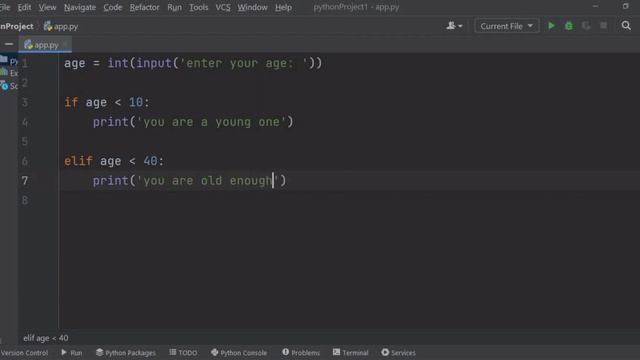
Task: Open the Navigate menu
Action: [x=80, y=7]
